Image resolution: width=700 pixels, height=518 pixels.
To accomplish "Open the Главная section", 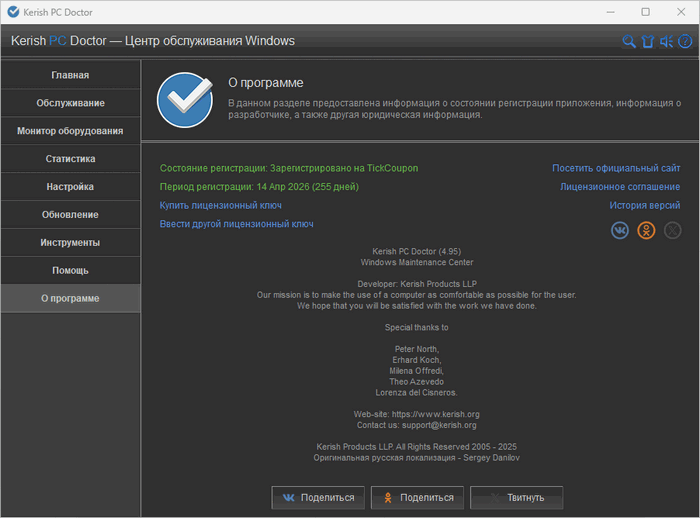I will [70, 75].
